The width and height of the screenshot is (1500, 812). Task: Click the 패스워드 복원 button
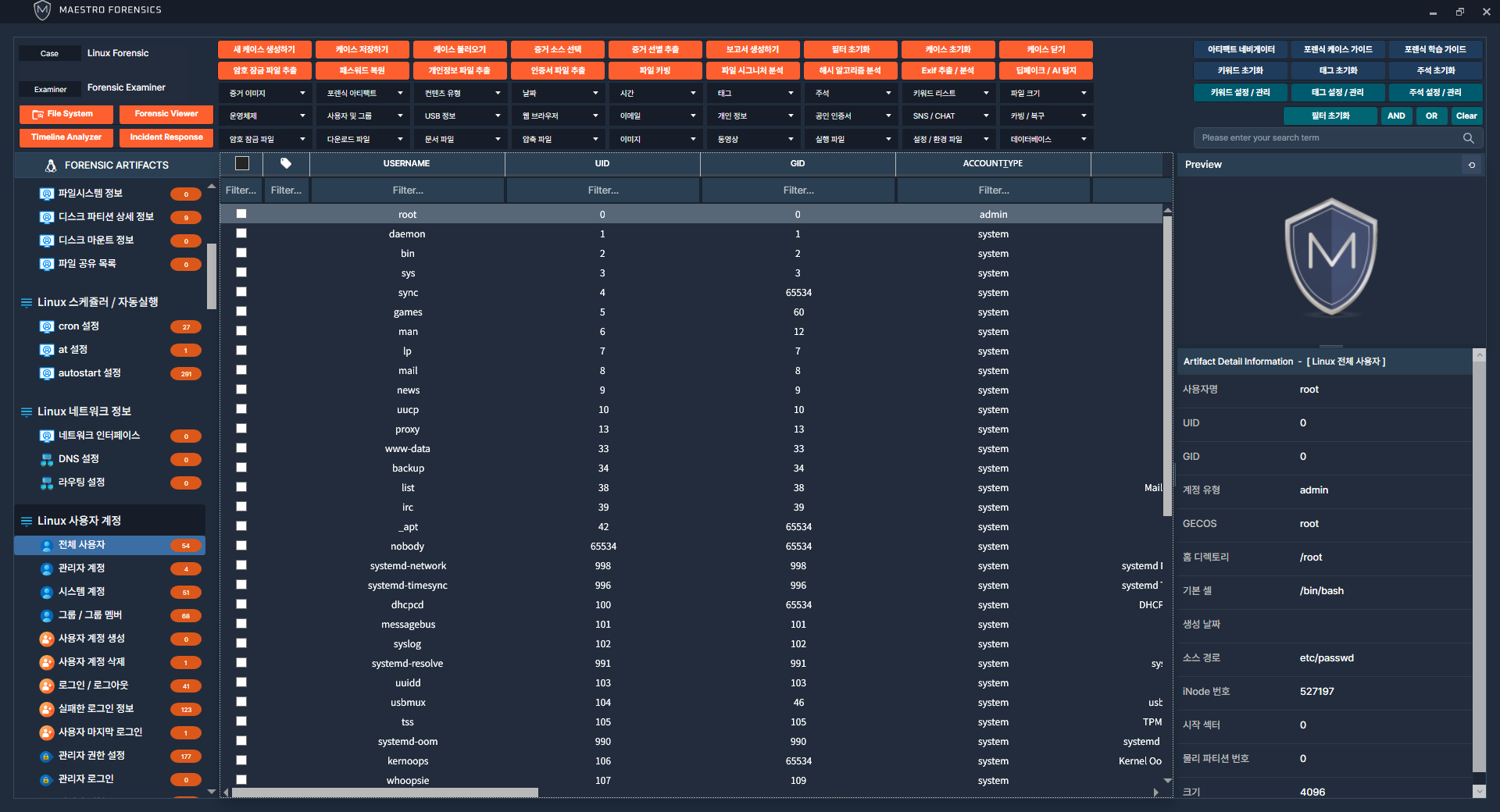tap(362, 71)
